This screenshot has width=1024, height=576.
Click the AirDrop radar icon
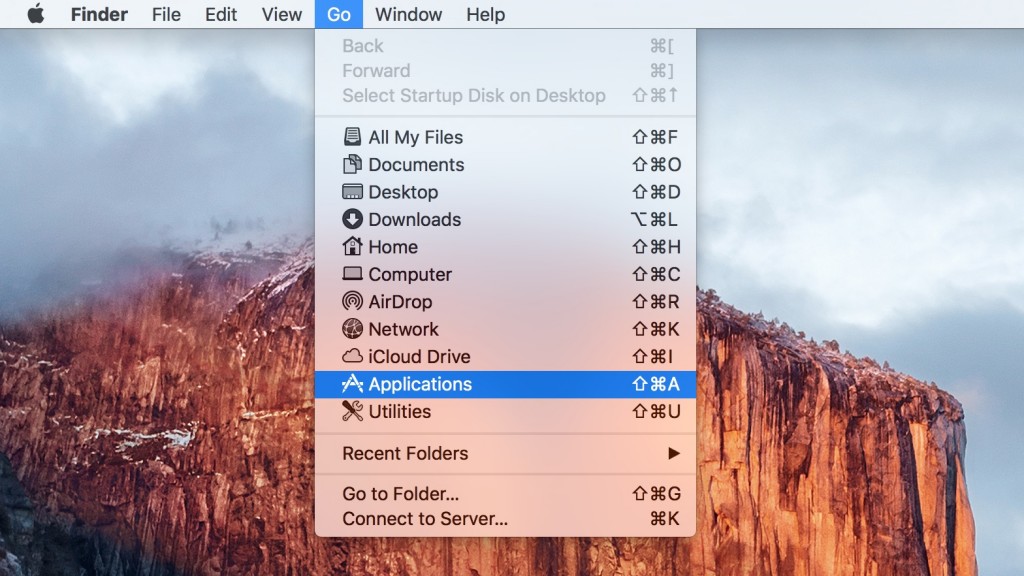(x=352, y=301)
